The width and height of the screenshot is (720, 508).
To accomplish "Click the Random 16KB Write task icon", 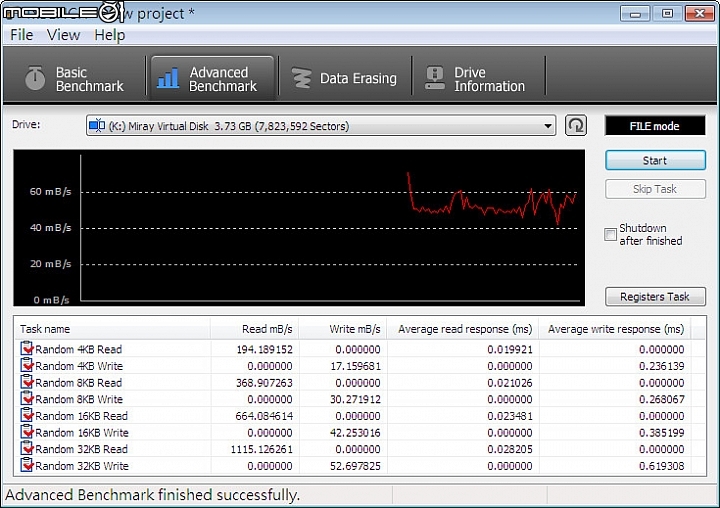I will (27, 432).
